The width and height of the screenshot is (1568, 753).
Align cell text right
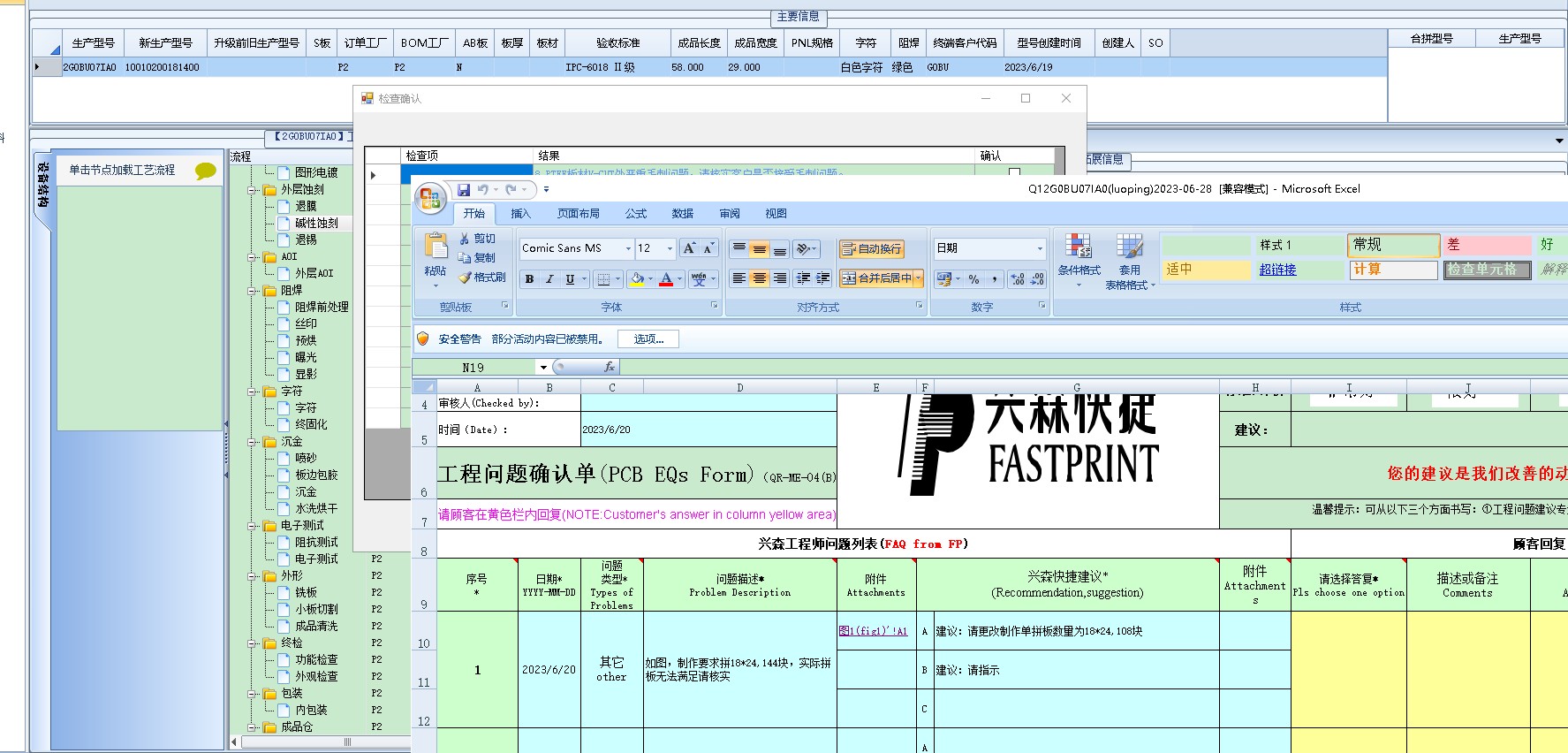click(x=780, y=278)
